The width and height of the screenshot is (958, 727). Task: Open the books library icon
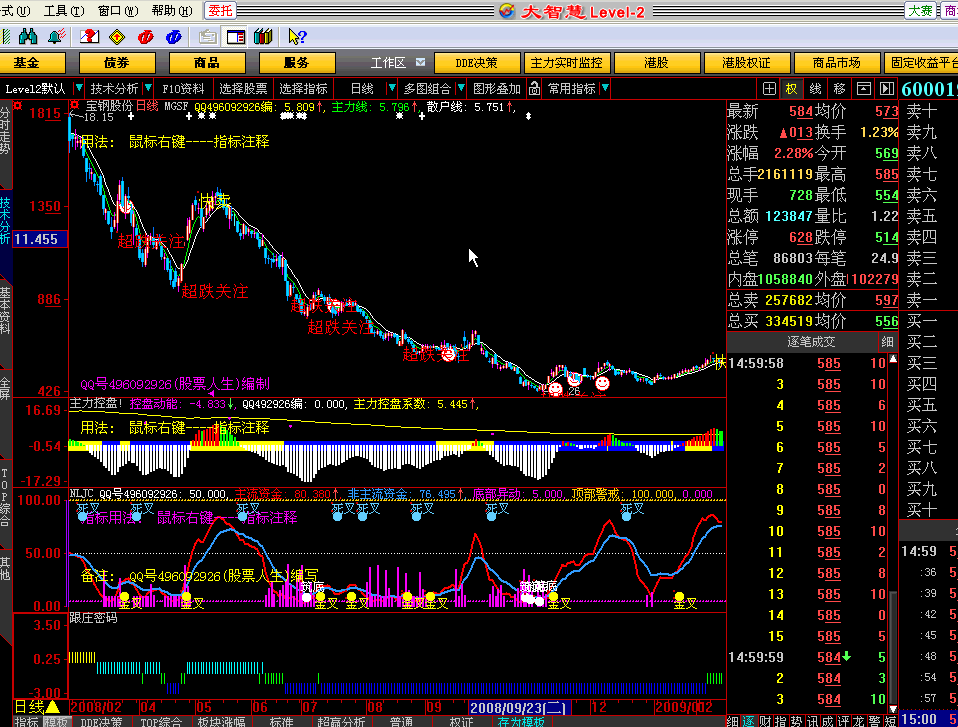tap(263, 37)
